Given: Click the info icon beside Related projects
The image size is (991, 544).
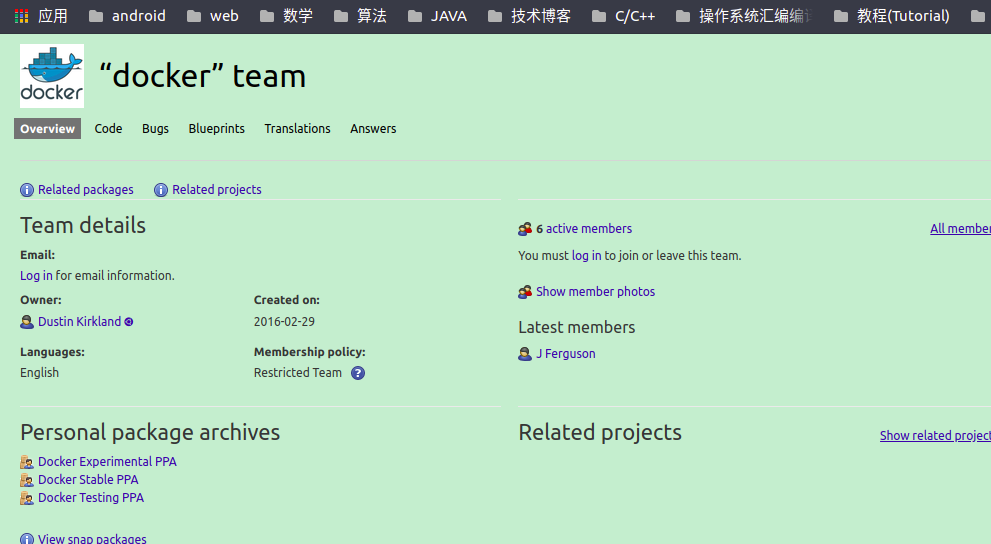Looking at the screenshot, I should click(x=161, y=190).
